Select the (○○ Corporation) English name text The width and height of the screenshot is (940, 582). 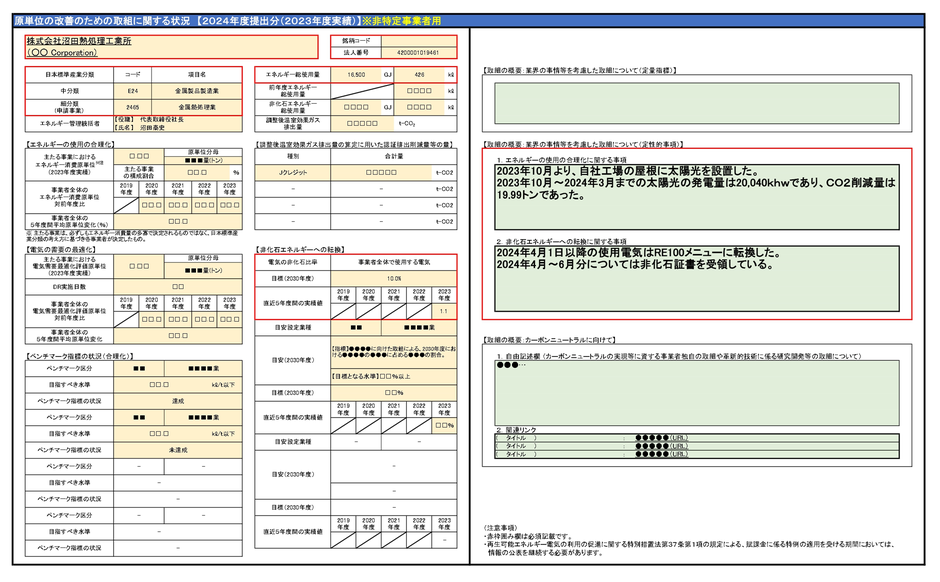pyautogui.click(x=62, y=52)
